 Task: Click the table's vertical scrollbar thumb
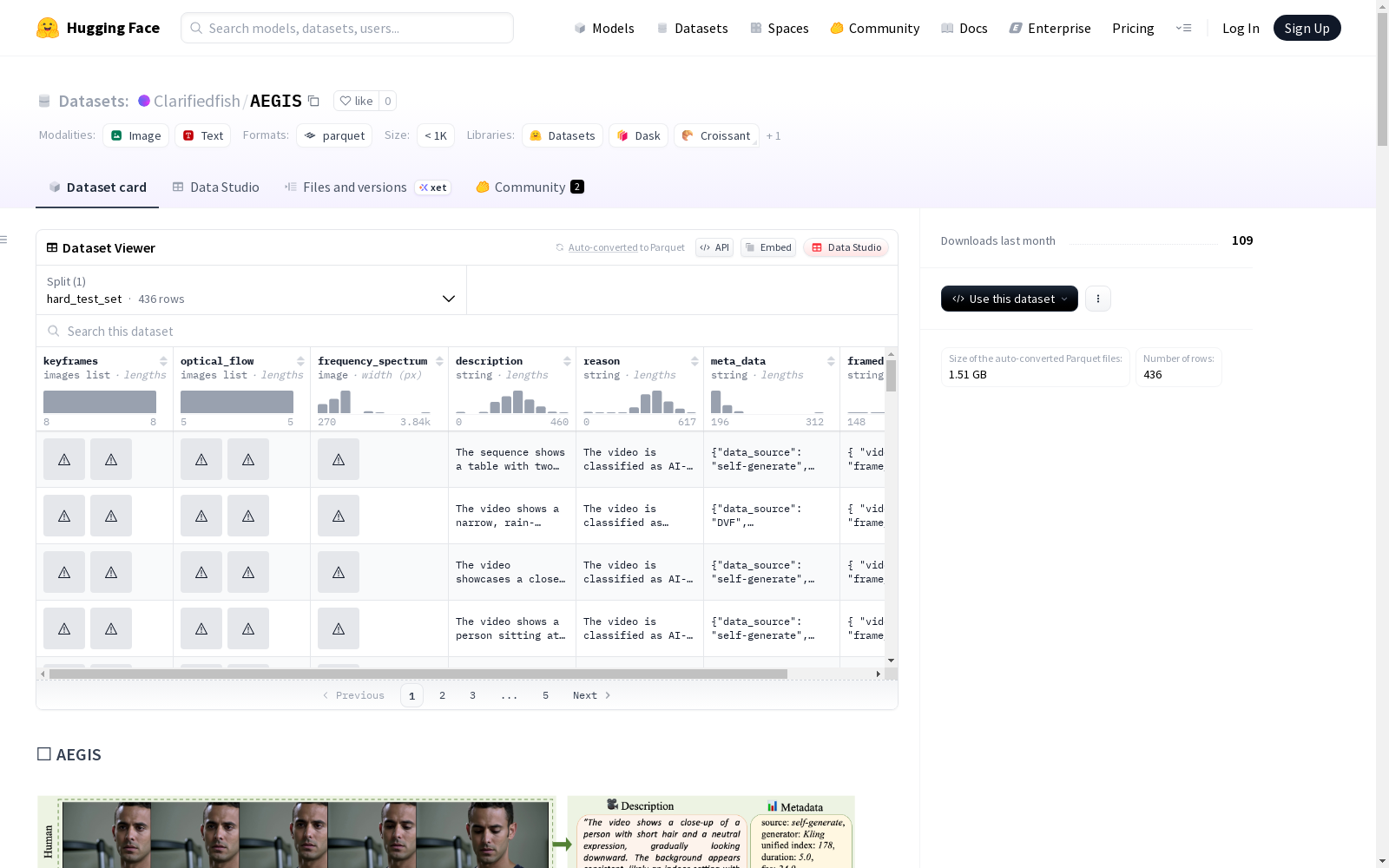click(x=891, y=376)
